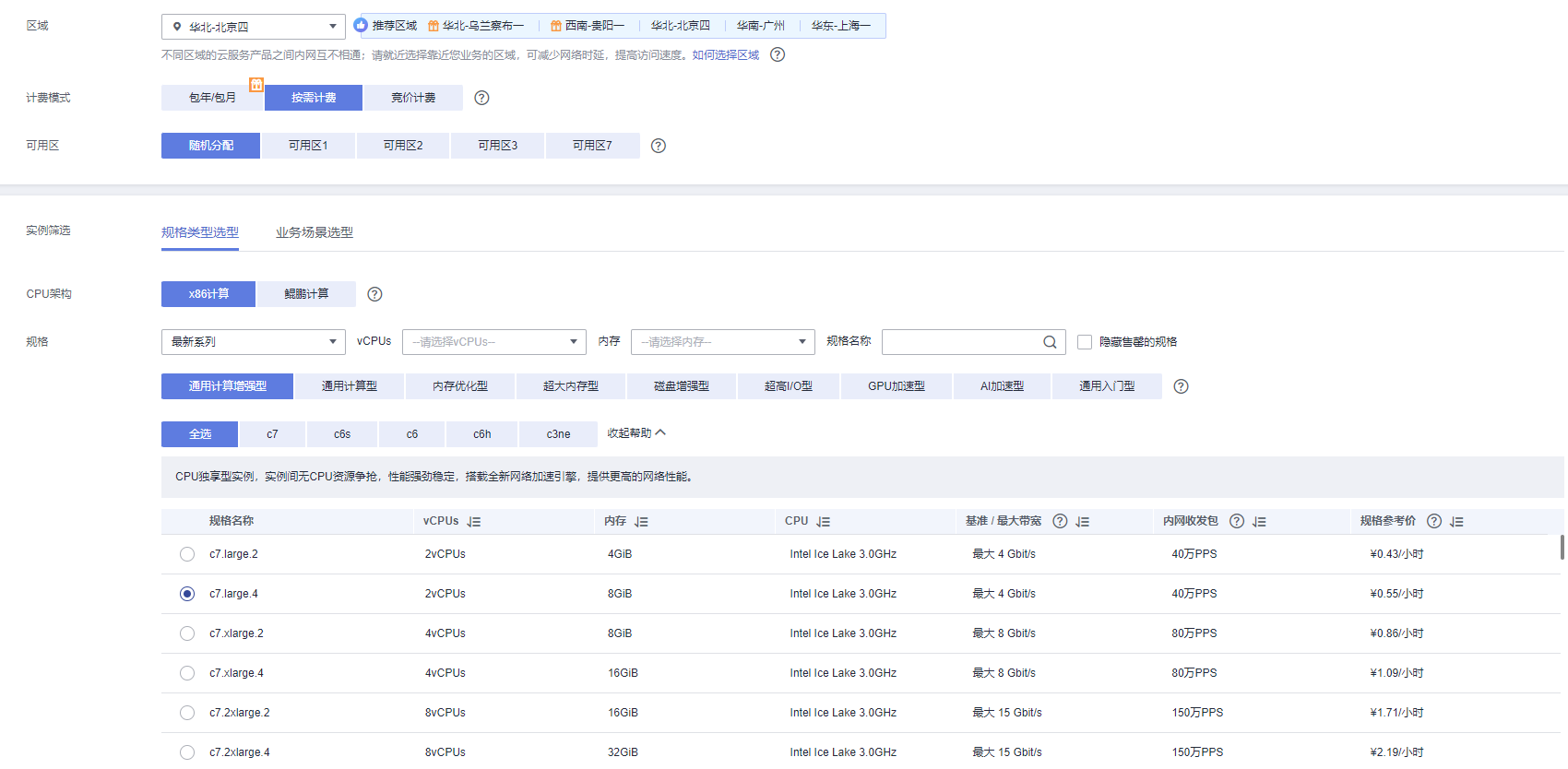Select 超高I/O型 type tab

tap(789, 386)
